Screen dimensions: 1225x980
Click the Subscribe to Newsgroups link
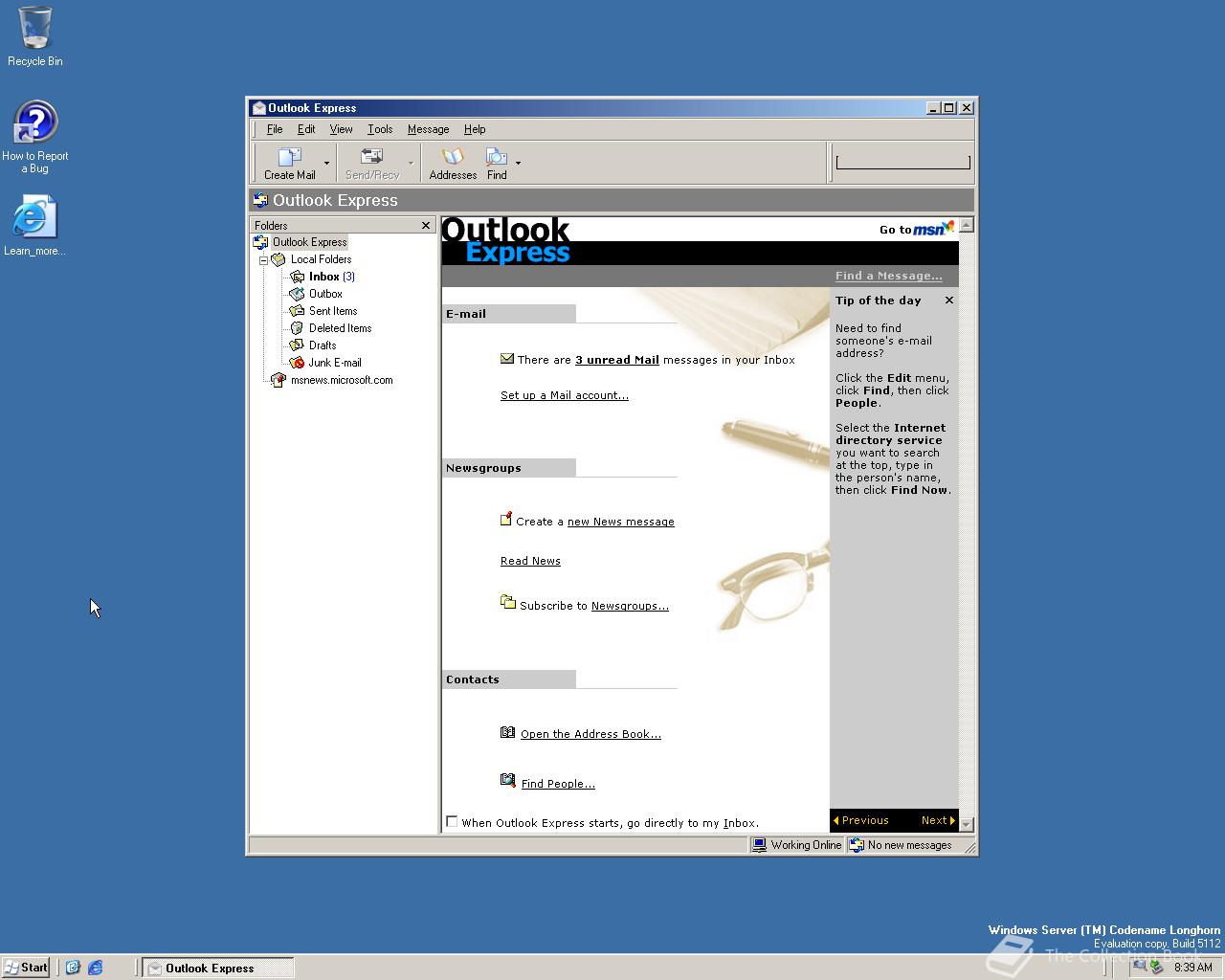630,606
